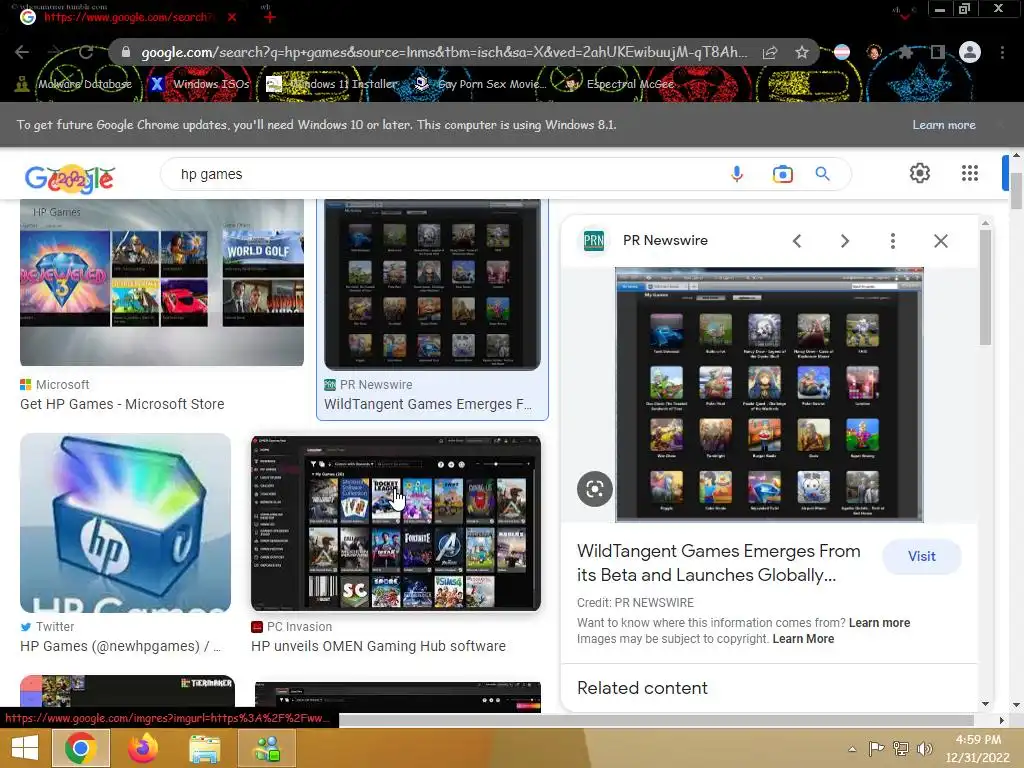Show hidden system tray icons
Viewport: 1024px width, 768px height.
tap(852, 749)
